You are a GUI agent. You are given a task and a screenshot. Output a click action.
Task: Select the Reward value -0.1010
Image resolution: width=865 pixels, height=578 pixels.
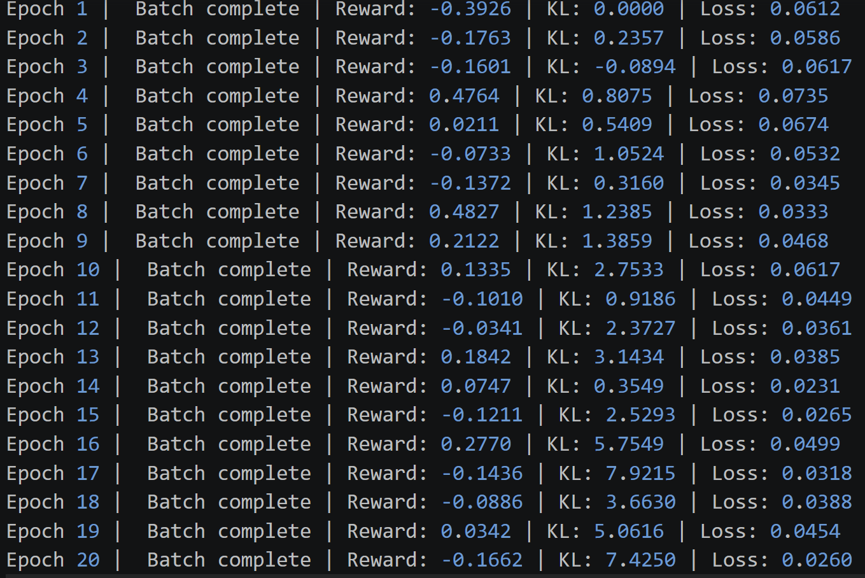(482, 299)
